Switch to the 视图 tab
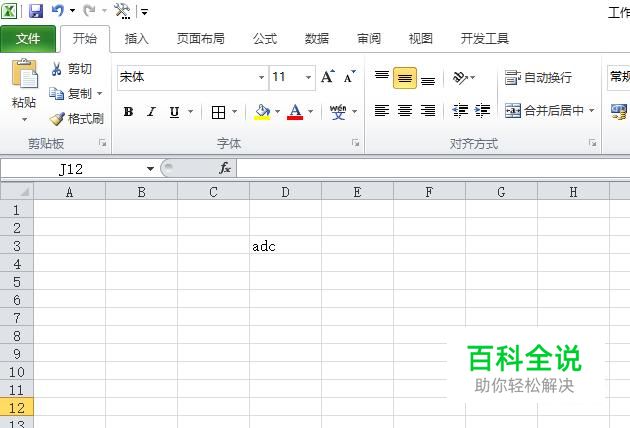The width and height of the screenshot is (630, 428). [421, 39]
